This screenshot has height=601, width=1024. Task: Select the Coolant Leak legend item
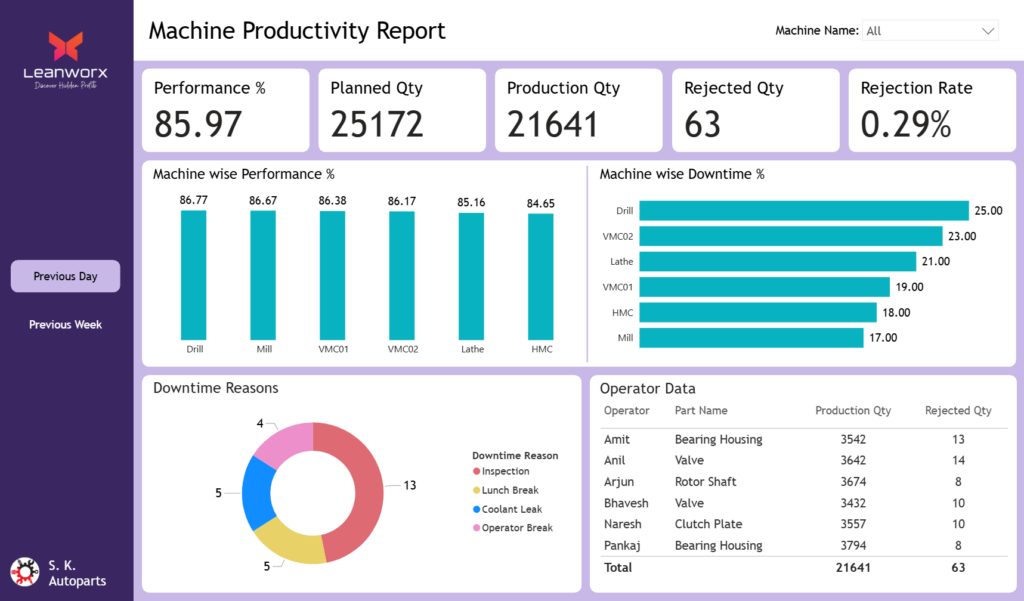(510, 509)
